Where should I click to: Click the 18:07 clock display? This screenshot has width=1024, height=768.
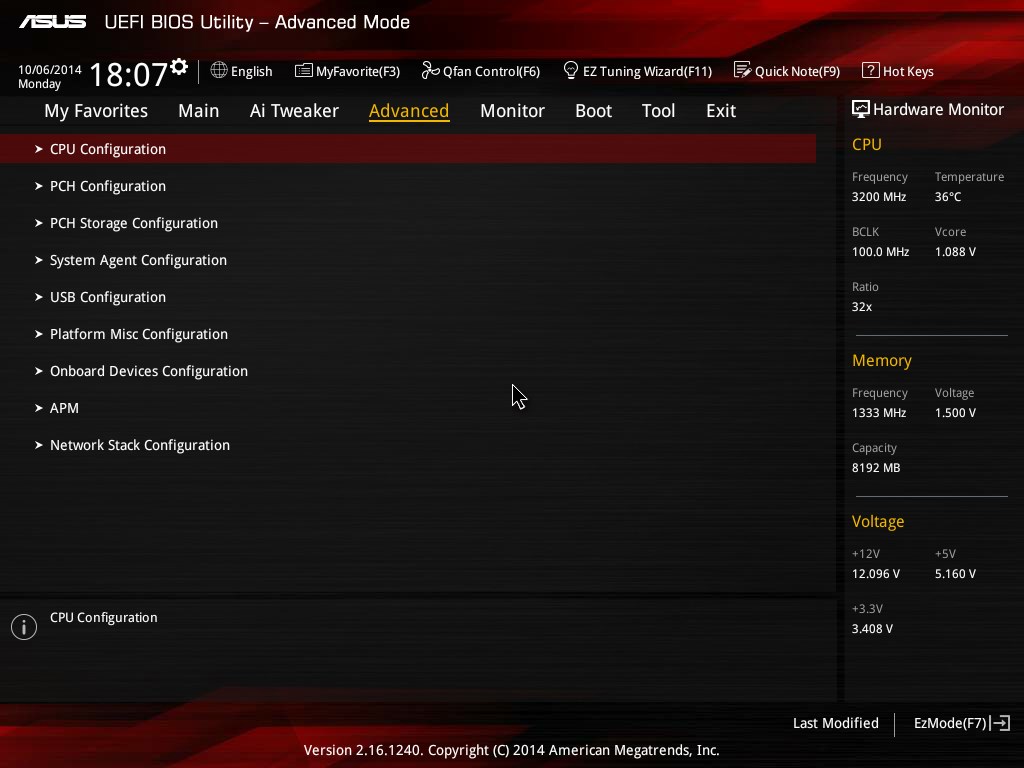click(x=129, y=74)
